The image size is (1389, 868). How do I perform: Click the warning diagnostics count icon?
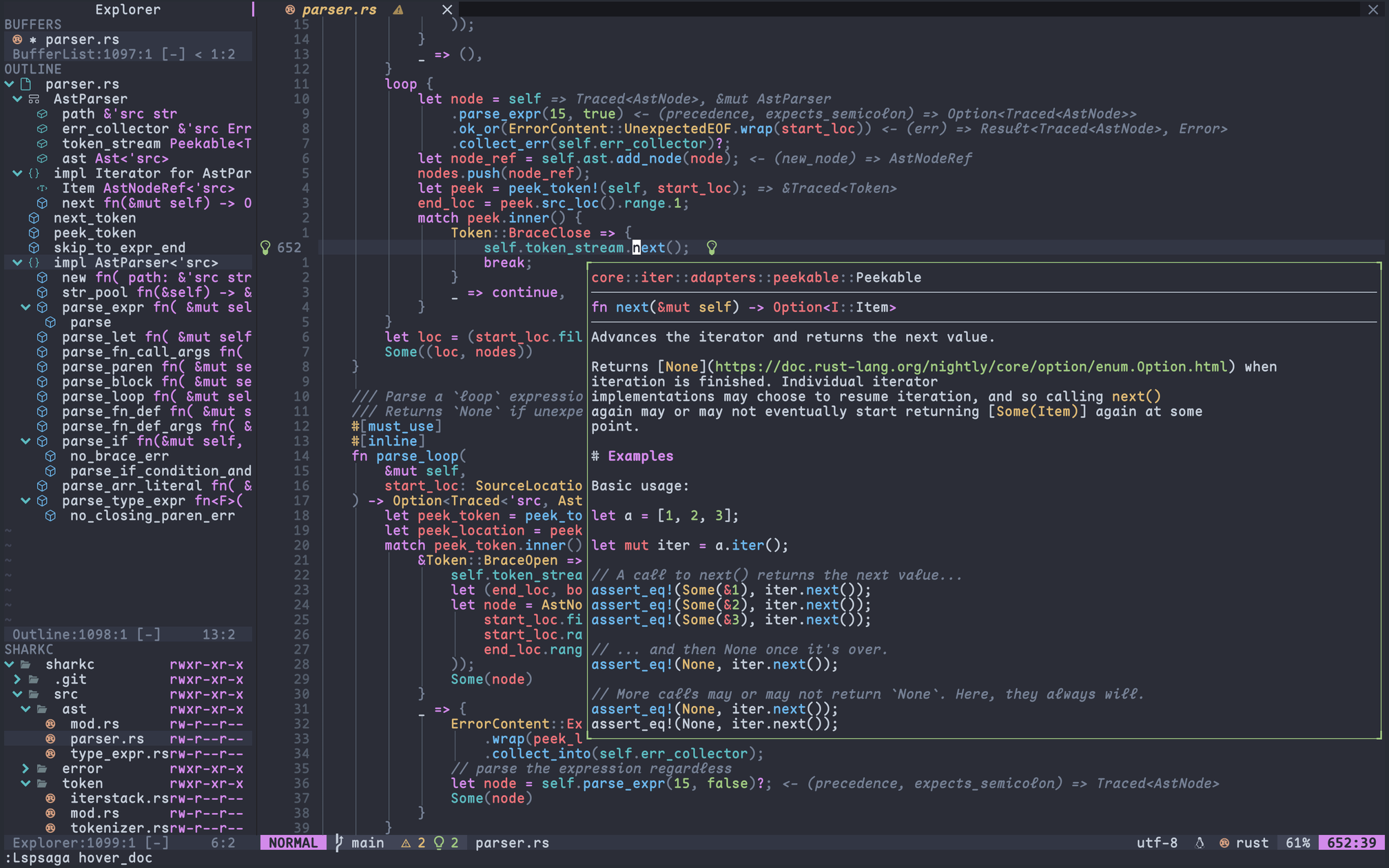(x=406, y=843)
